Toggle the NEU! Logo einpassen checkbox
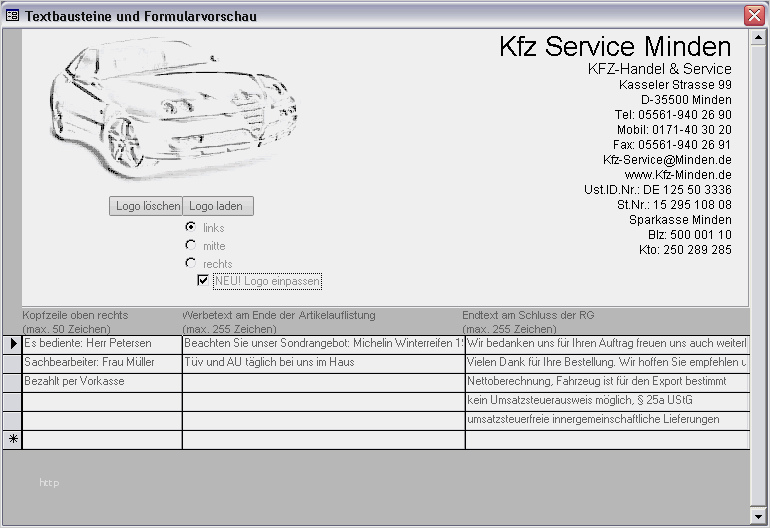770x528 pixels. (203, 281)
